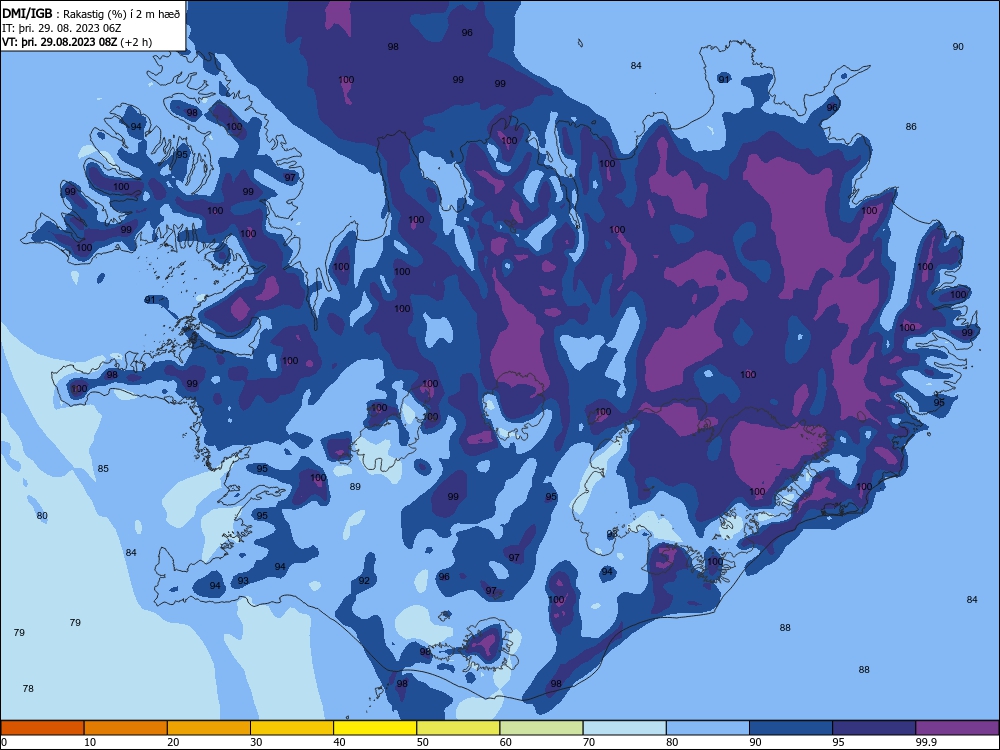Image resolution: width=1000 pixels, height=750 pixels.
Task: Click the '85' humidity value on the map
Action: [103, 469]
